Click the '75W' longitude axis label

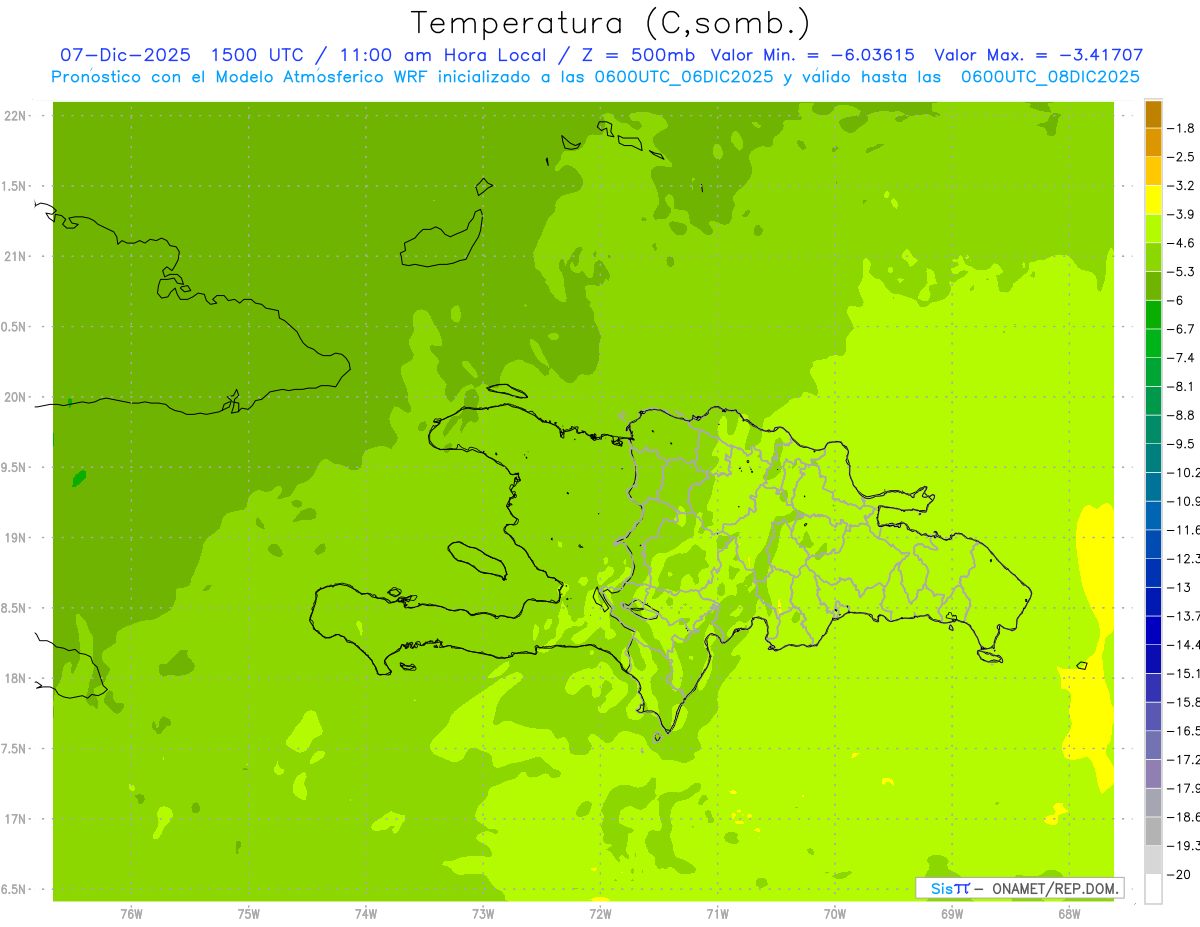click(x=248, y=913)
